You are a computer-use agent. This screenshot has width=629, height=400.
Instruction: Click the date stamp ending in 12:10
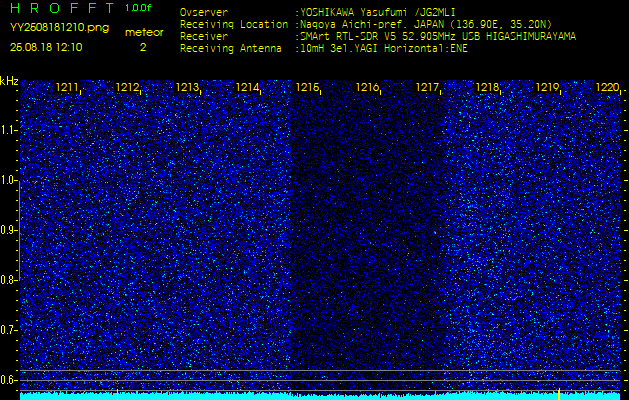coord(46,47)
